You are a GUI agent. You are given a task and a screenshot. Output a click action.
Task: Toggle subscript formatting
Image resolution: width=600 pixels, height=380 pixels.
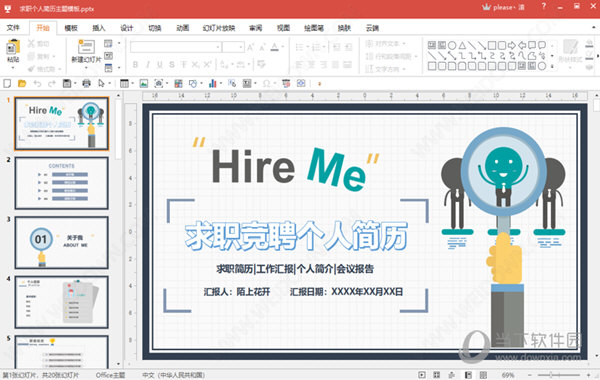click(195, 65)
